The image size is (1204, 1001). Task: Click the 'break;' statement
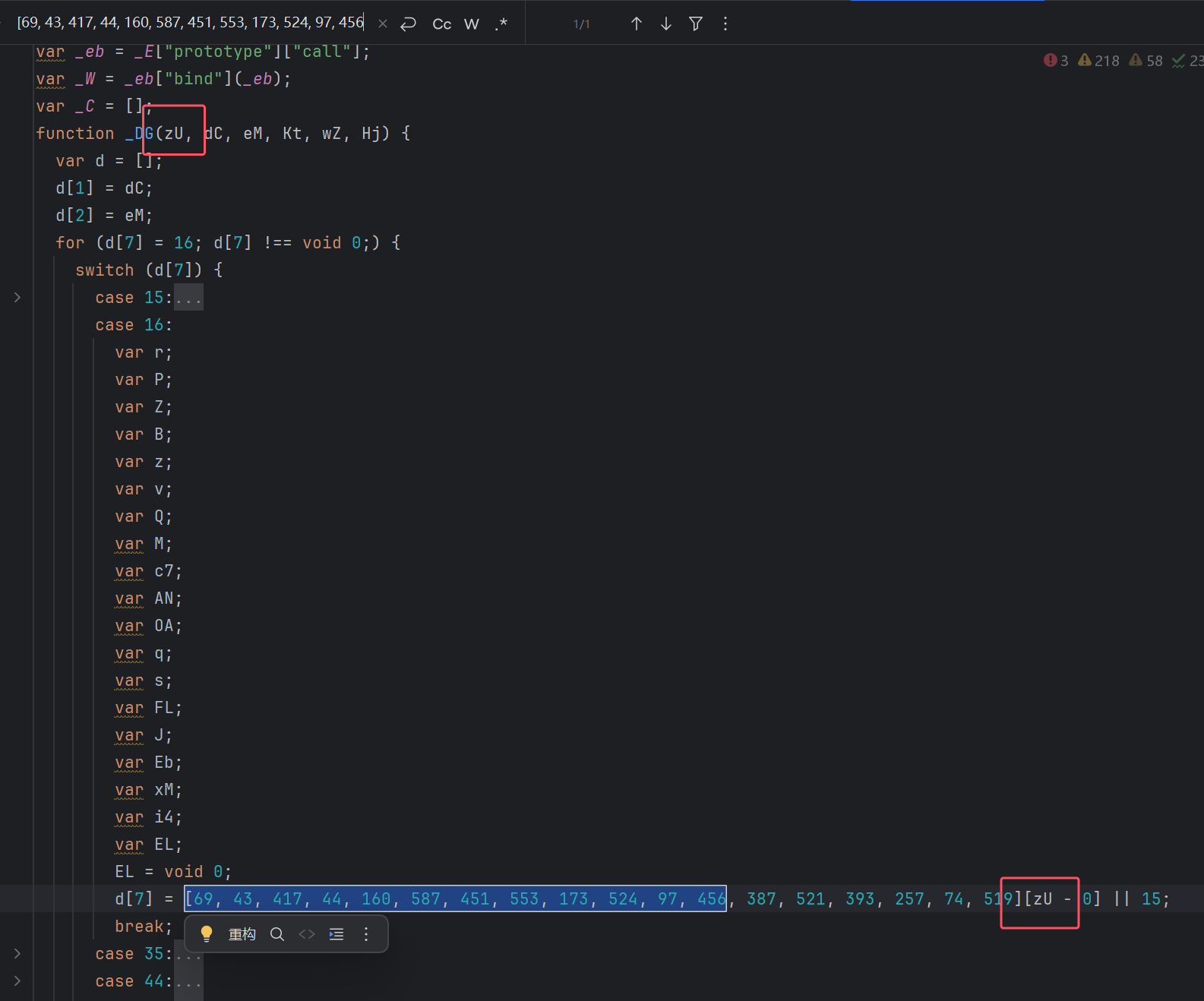tap(144, 927)
